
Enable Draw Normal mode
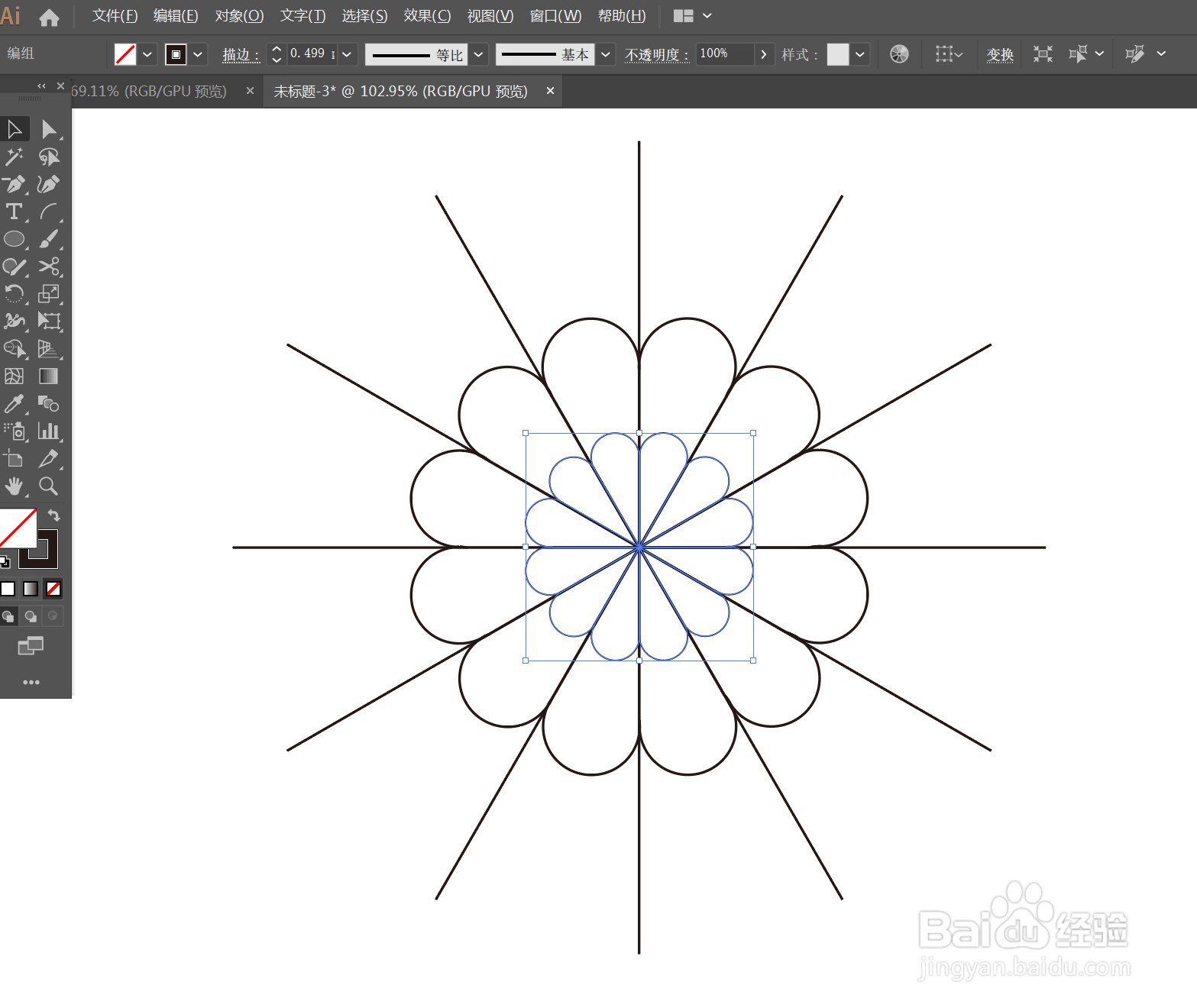point(8,616)
